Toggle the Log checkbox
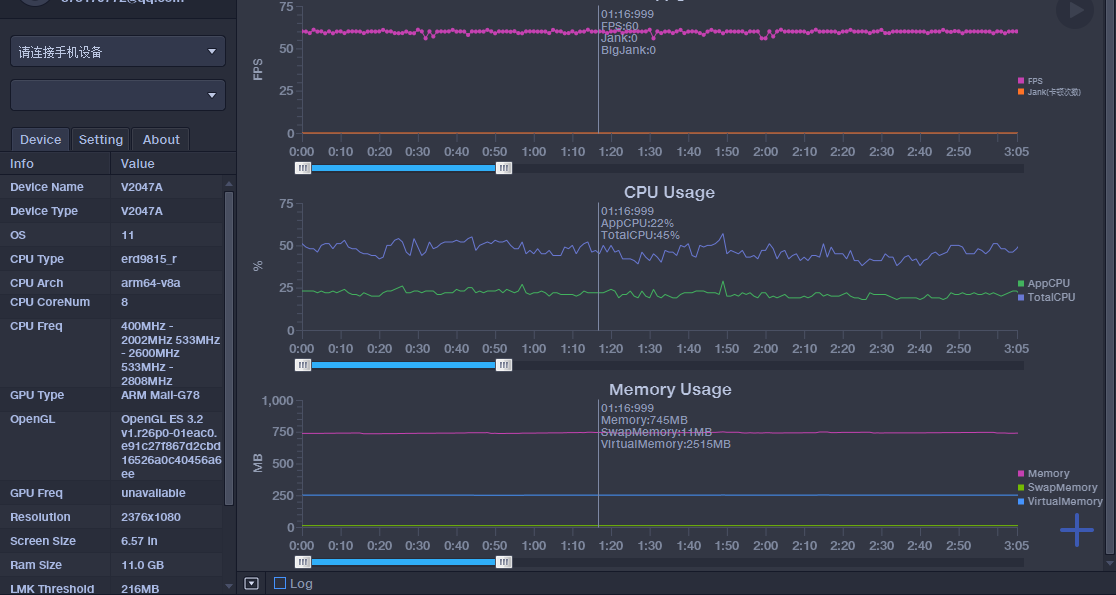The height and width of the screenshot is (595, 1116). pyautogui.click(x=280, y=583)
